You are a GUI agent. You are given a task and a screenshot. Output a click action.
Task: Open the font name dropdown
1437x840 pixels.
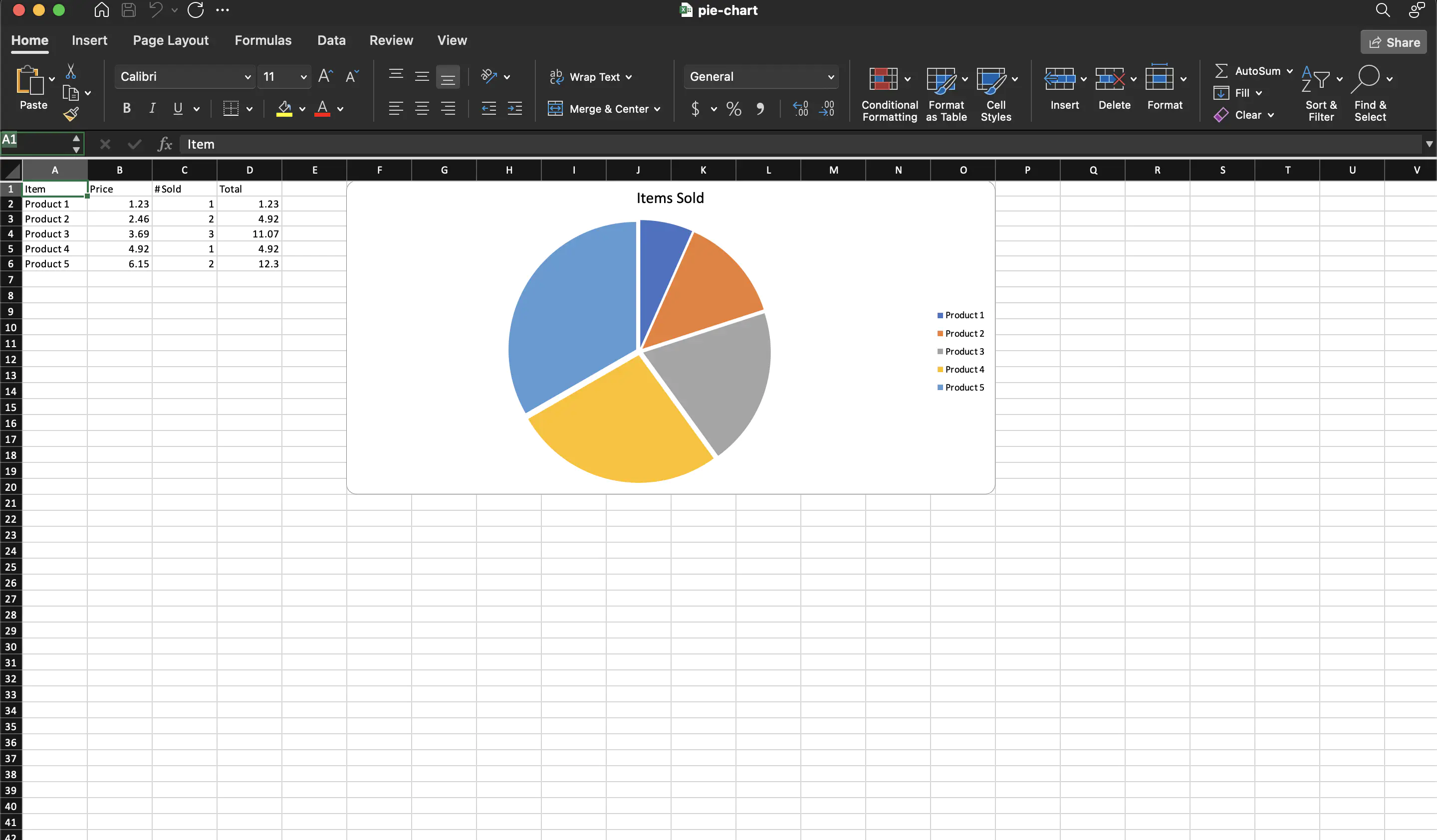pyautogui.click(x=247, y=76)
